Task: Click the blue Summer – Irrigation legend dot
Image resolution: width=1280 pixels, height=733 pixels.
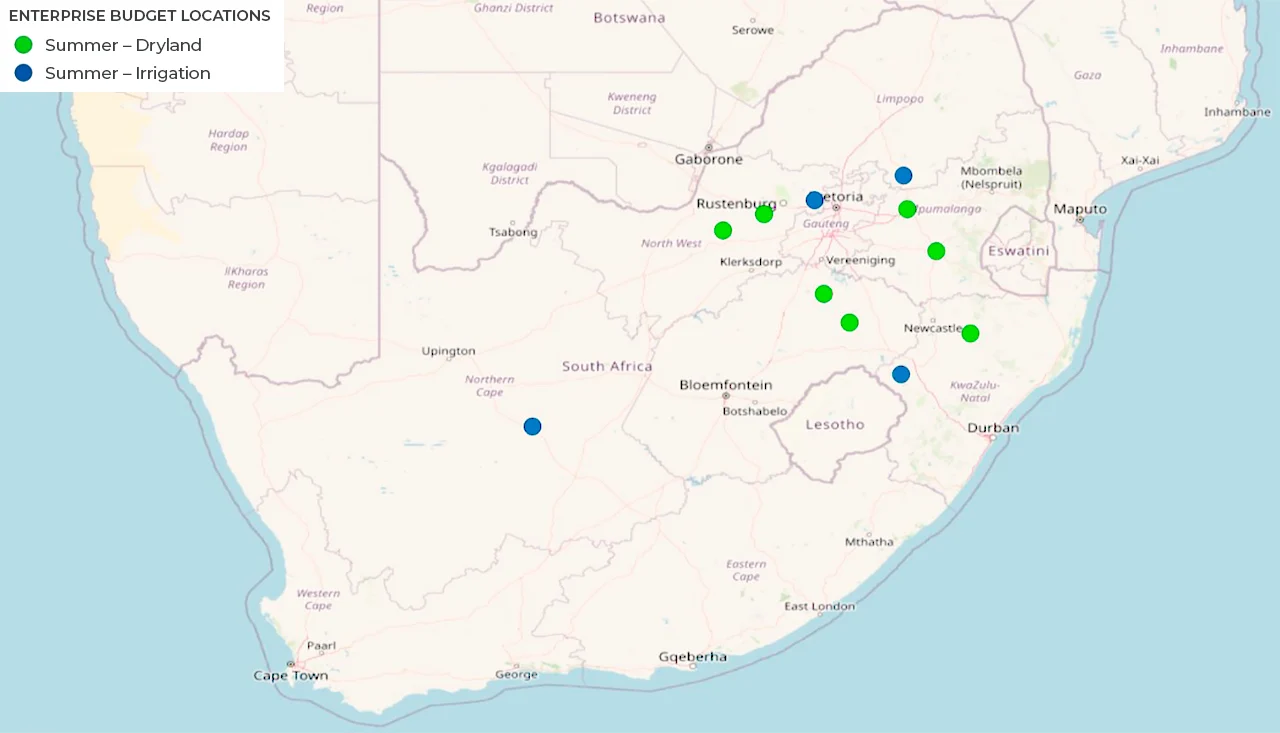Action: point(24,73)
